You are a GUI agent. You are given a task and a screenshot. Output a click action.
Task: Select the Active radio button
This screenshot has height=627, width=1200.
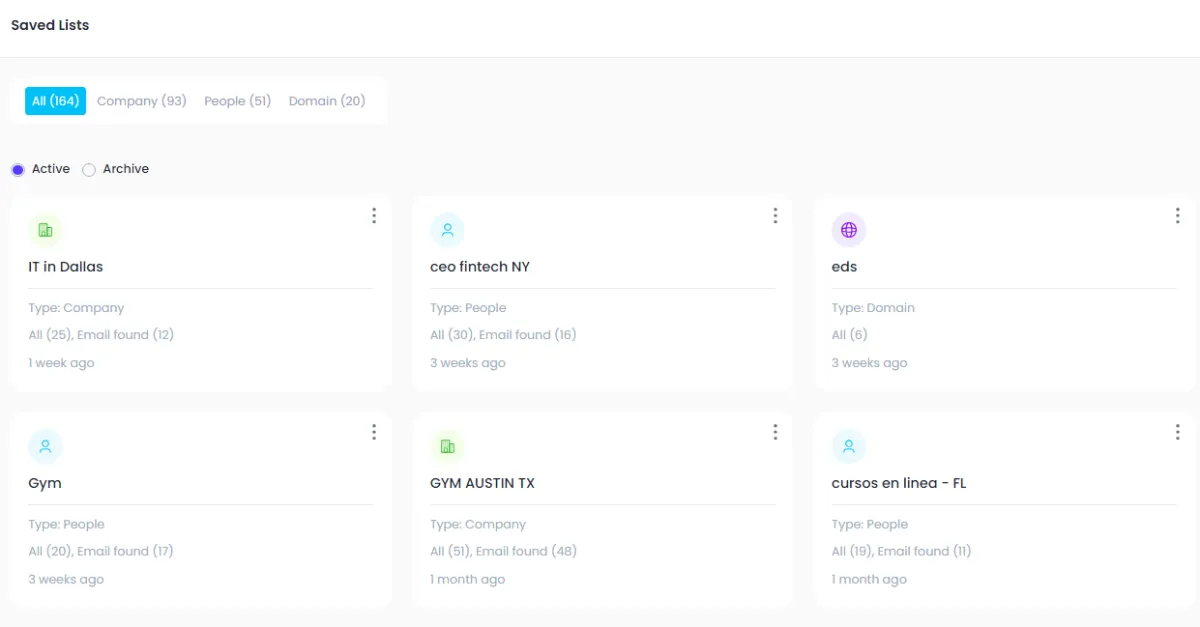pos(18,170)
